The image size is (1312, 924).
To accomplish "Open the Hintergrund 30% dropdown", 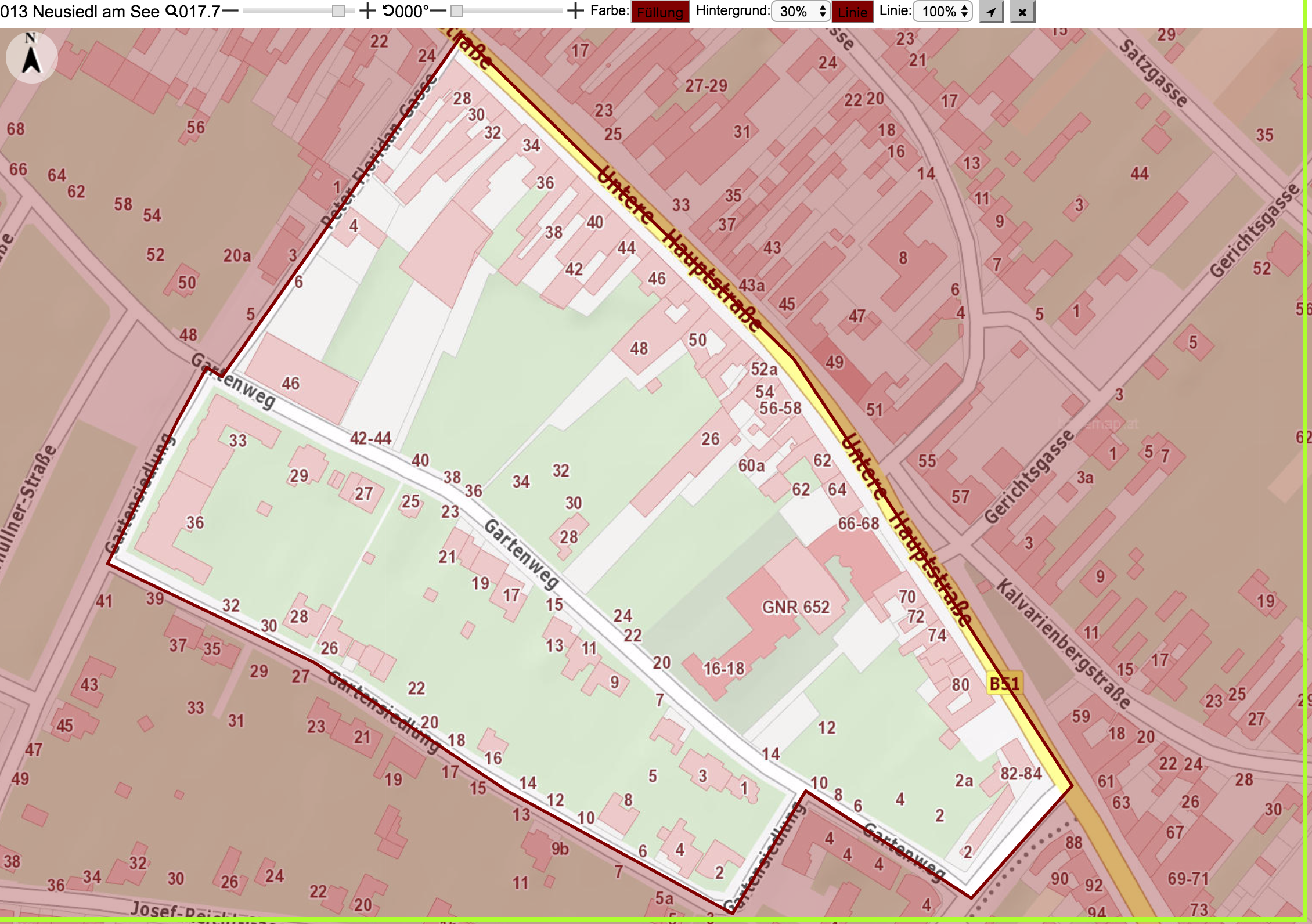I will click(x=801, y=12).
